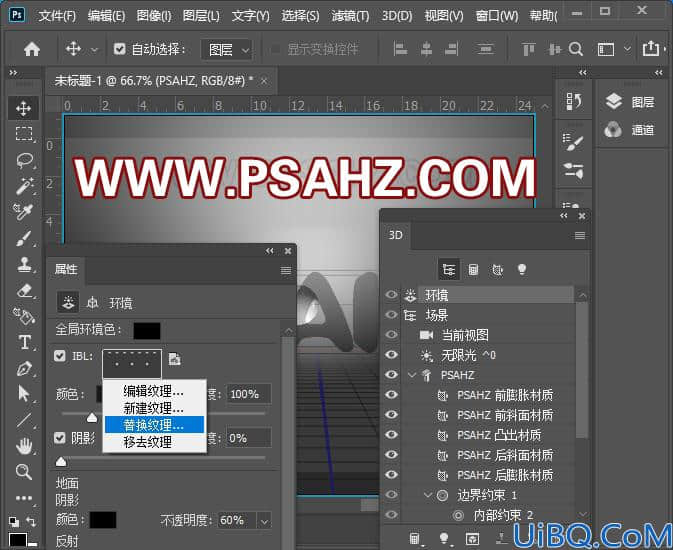Image resolution: width=673 pixels, height=550 pixels.
Task: Open the 属性 panel flyout menu
Action: point(286,270)
